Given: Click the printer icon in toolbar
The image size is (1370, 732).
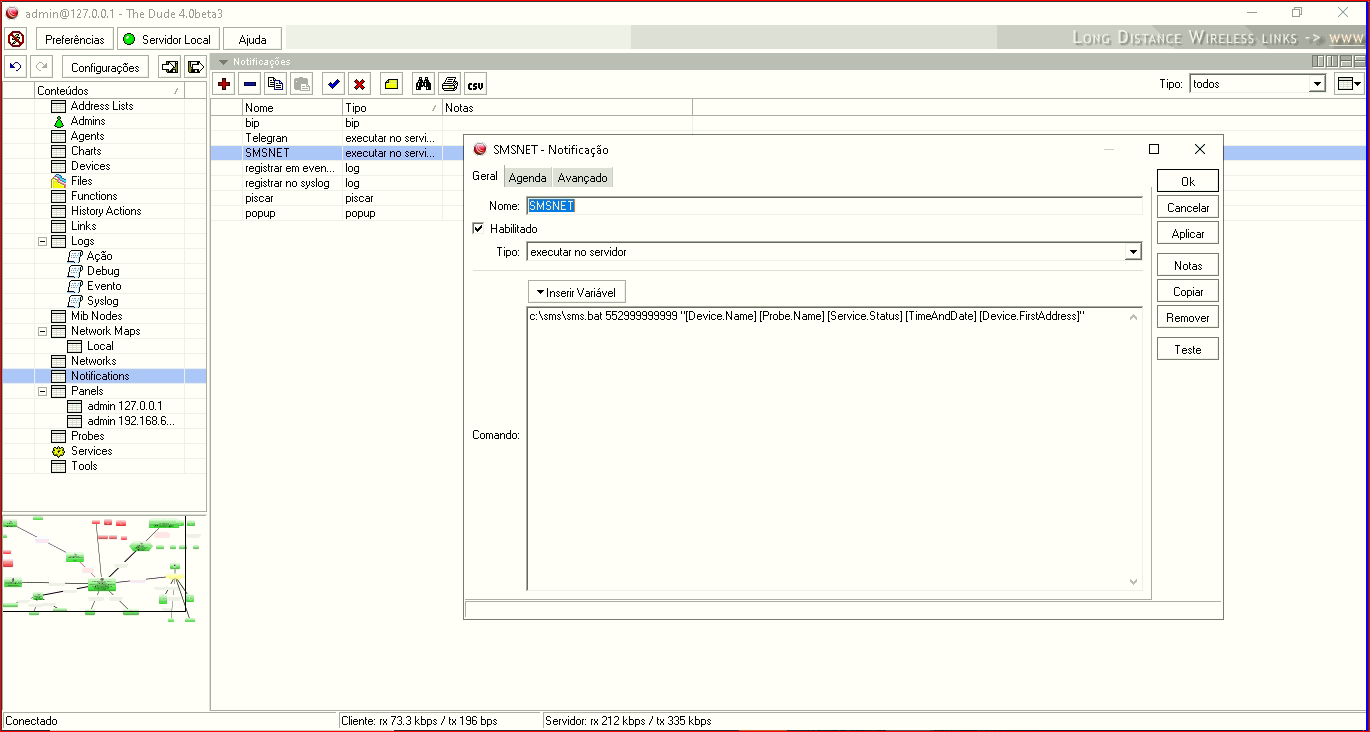Looking at the screenshot, I should coord(450,85).
